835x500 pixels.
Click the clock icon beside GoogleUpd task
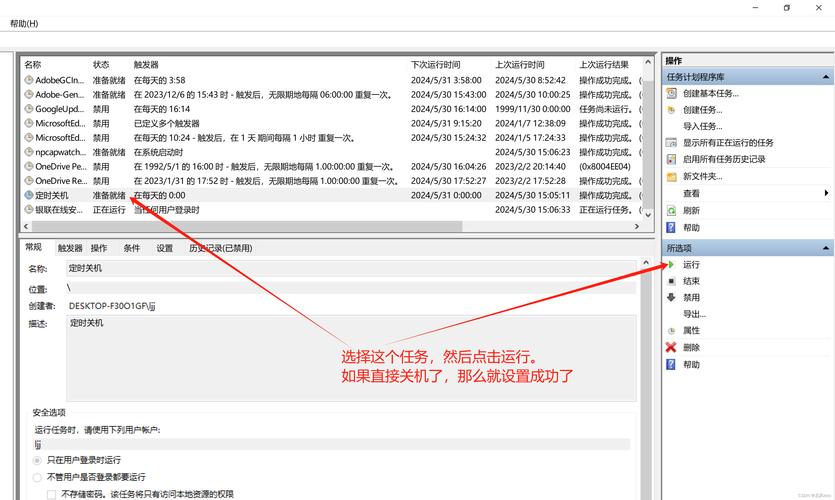(29, 109)
